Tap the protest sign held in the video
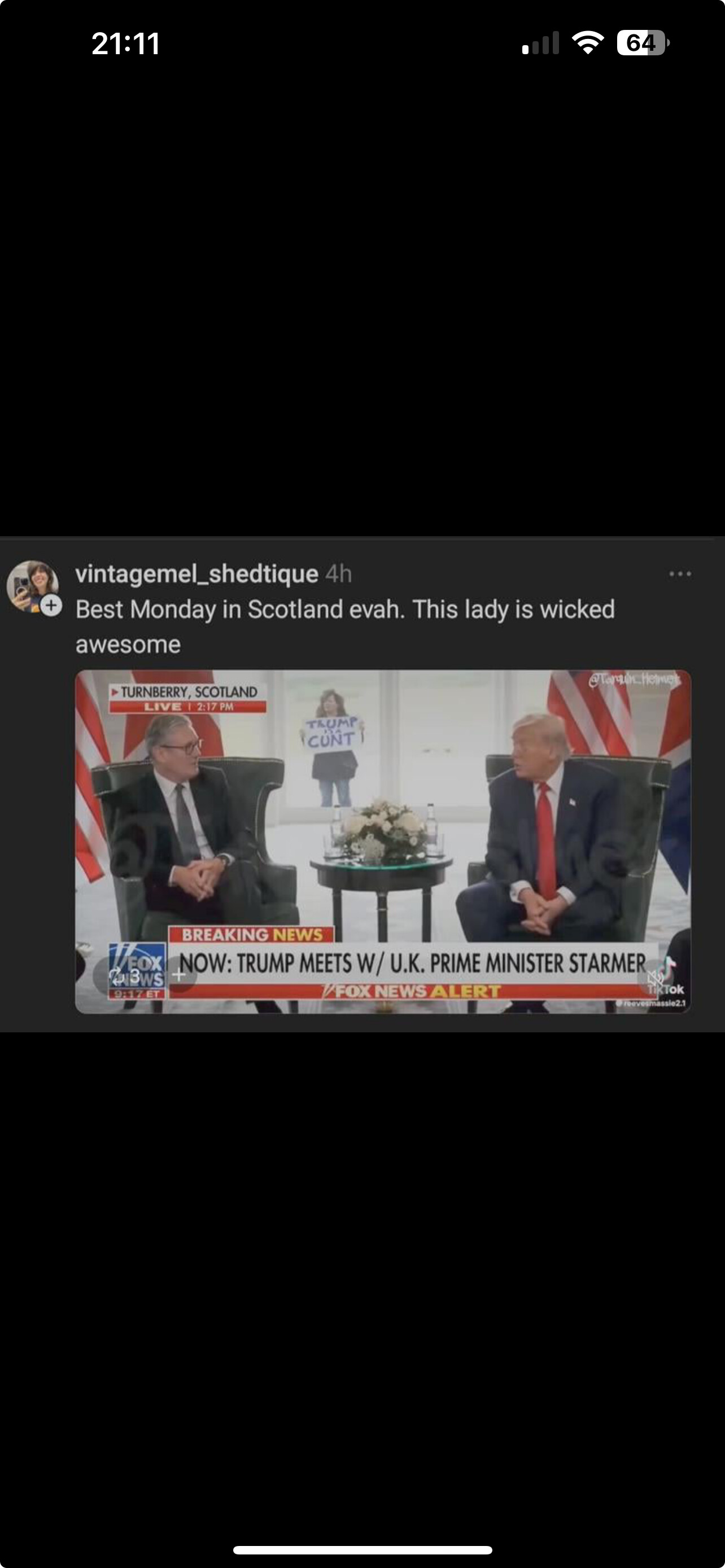Viewport: 725px width, 1568px height. pos(333,733)
